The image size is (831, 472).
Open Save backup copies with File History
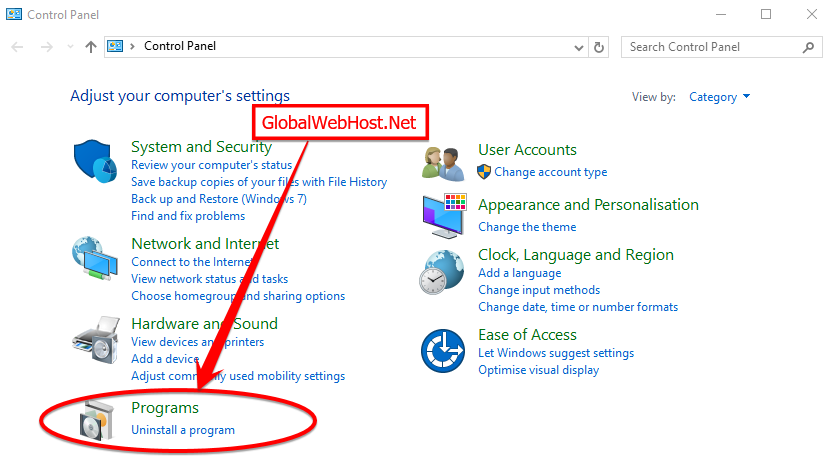(x=259, y=182)
